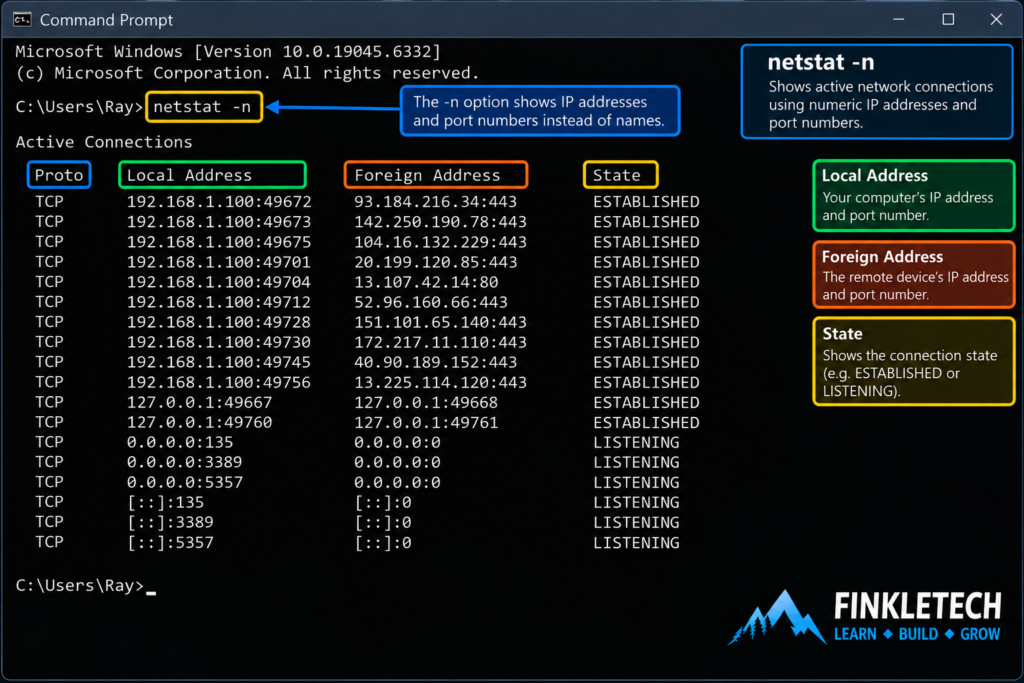The image size is (1024, 683).
Task: Click LISTENING state for 0.0.0.0:135 row
Action: click(636, 443)
